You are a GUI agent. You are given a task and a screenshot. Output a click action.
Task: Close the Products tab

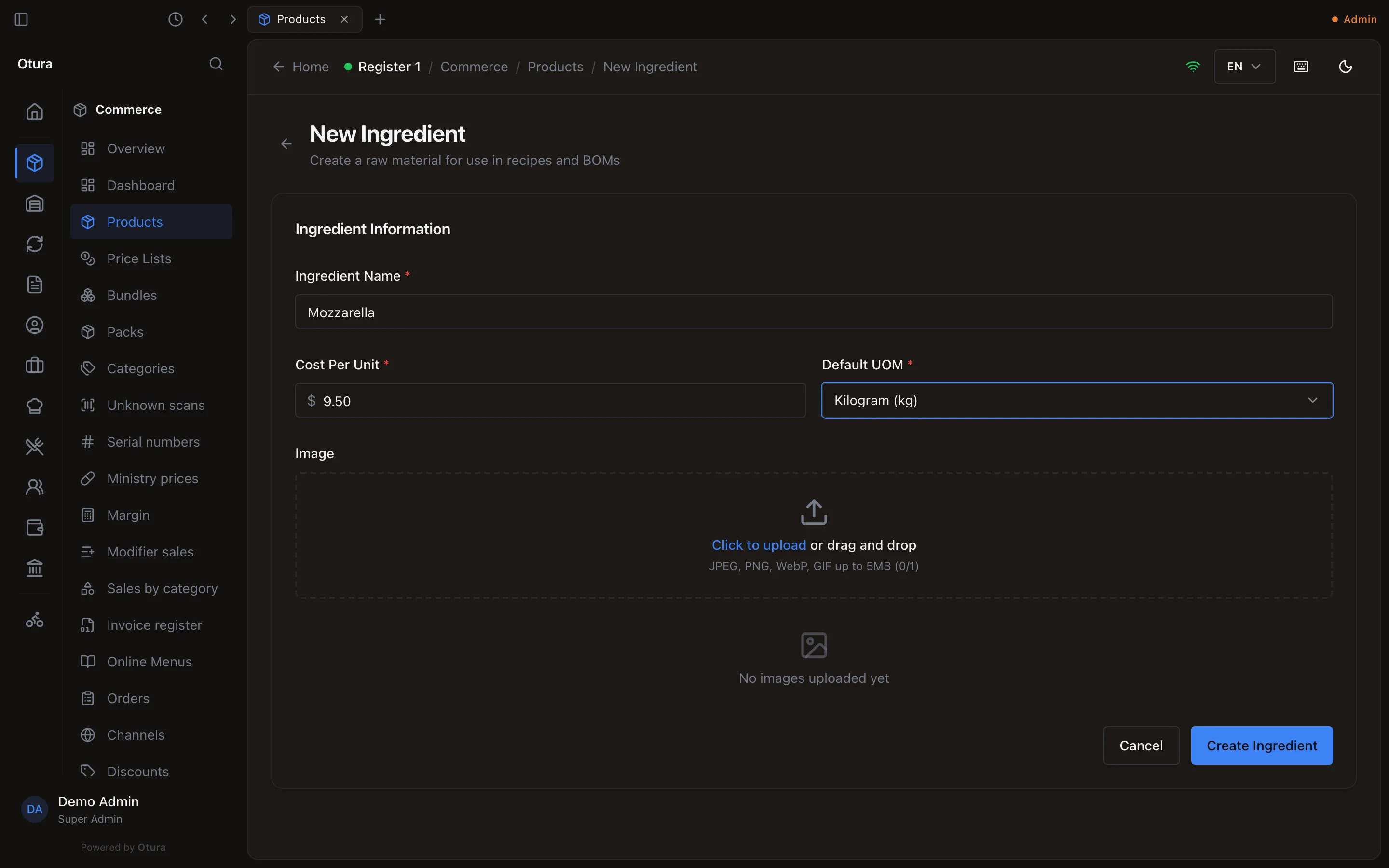coord(344,19)
